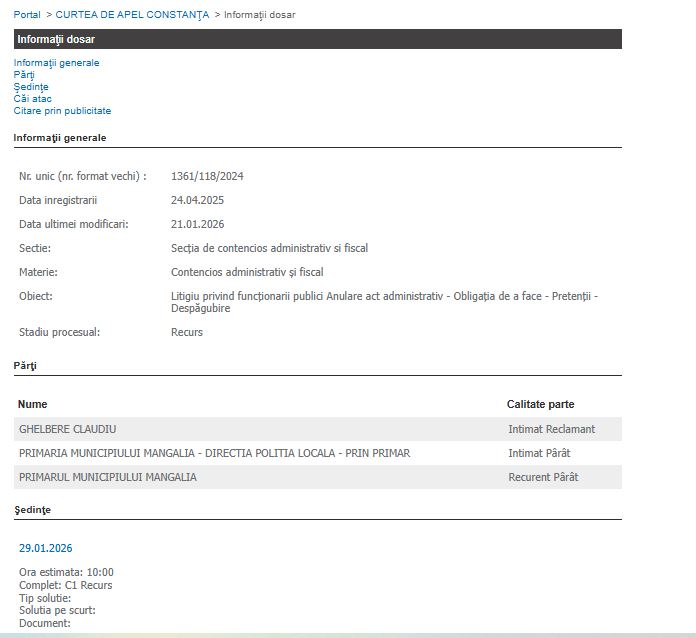696x638 pixels.
Task: Open the 29.01.2026 hearing date link
Action: (45, 548)
